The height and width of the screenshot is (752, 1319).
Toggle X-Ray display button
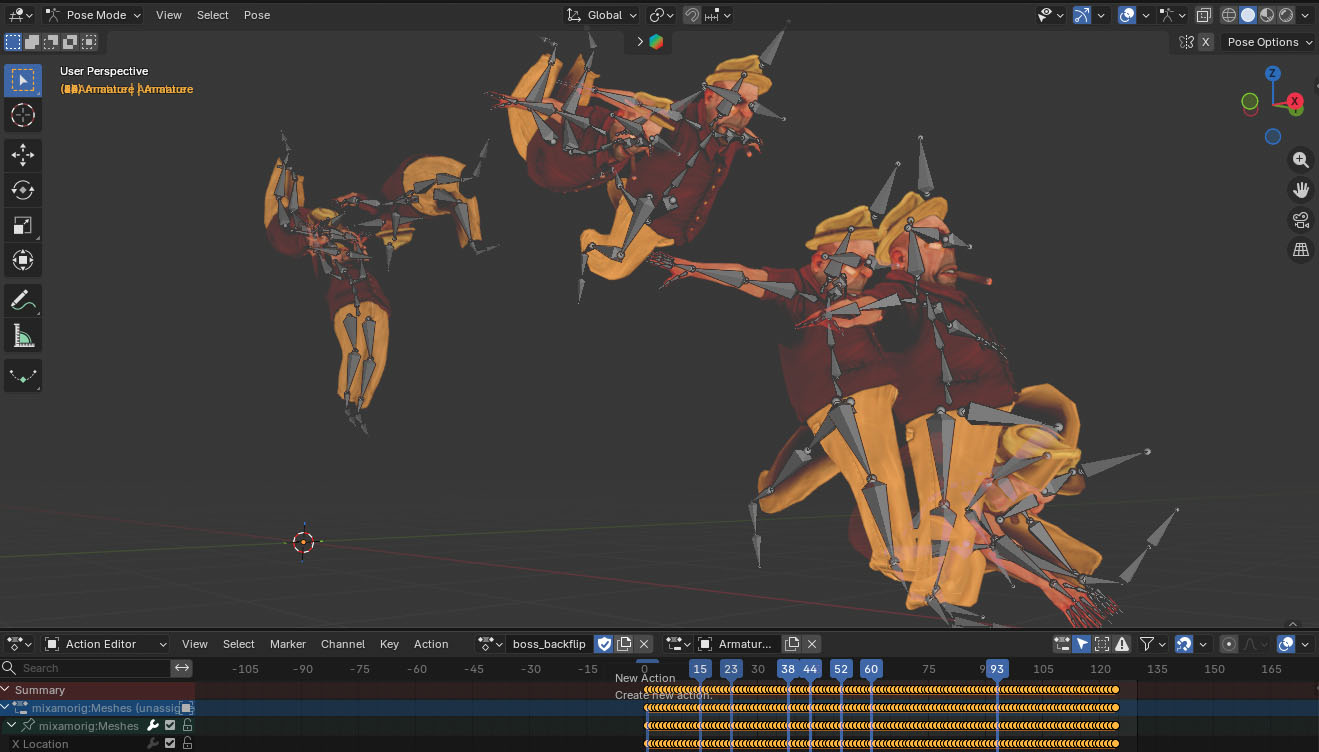point(1204,15)
